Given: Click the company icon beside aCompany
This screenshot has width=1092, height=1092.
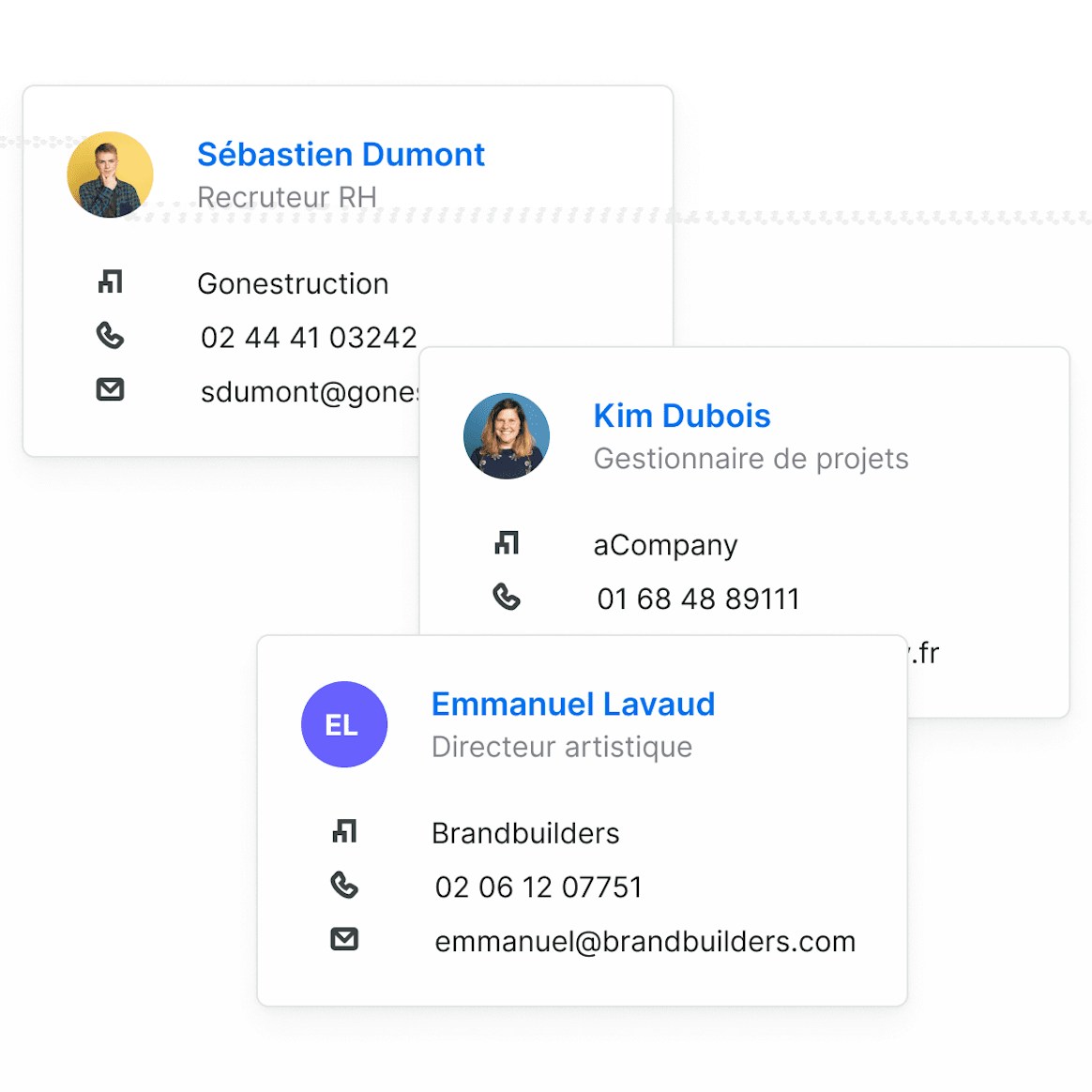Looking at the screenshot, I should point(507,543).
